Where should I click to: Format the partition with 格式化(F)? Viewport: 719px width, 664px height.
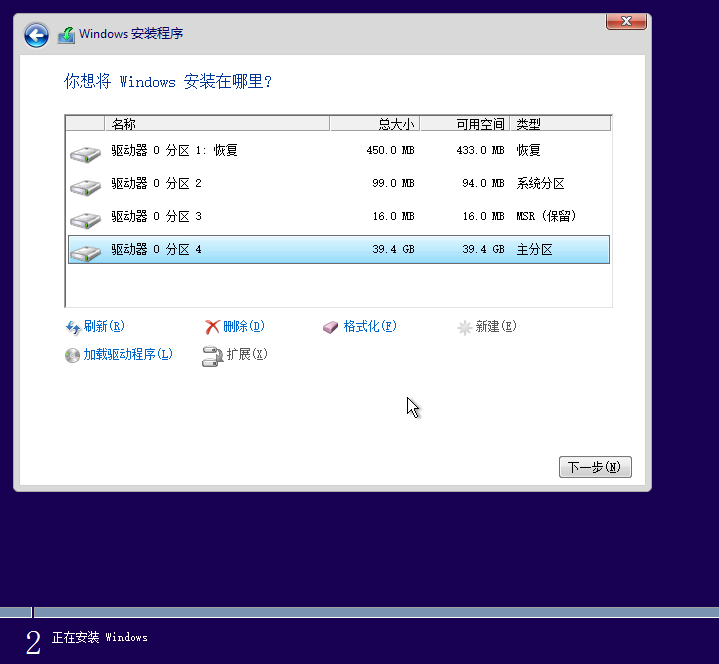click(x=370, y=326)
